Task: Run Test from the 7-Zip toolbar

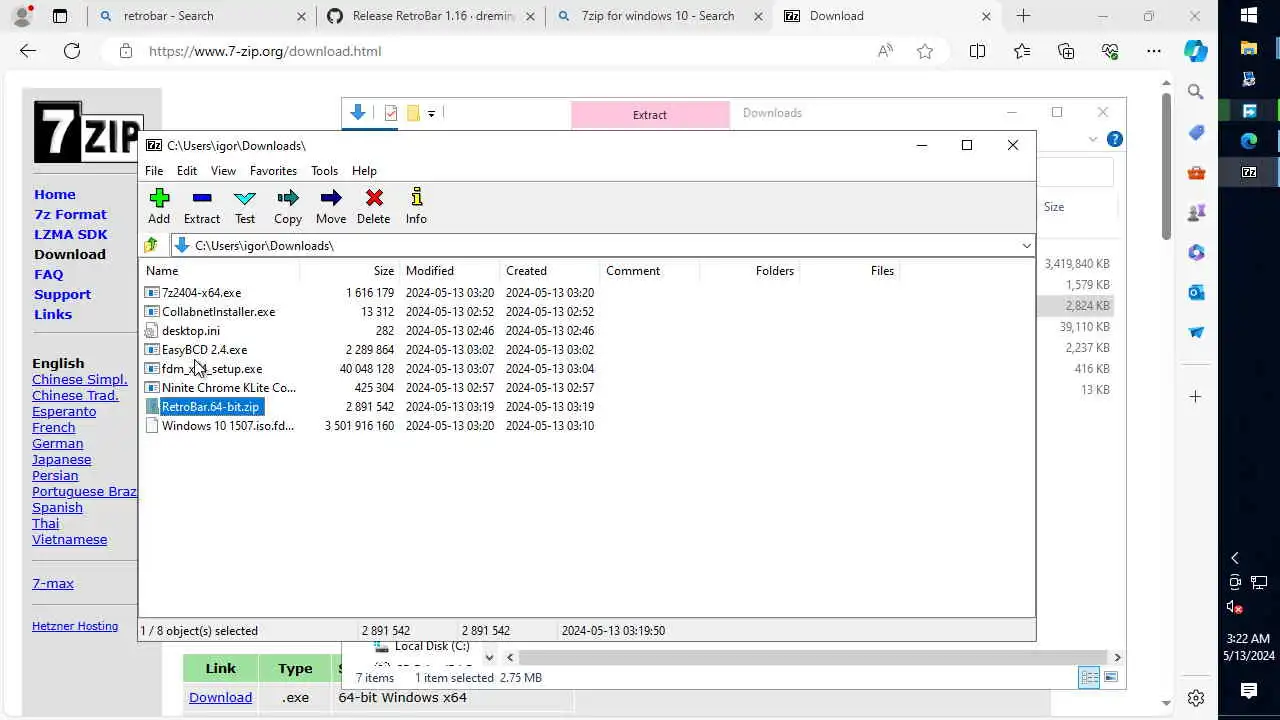Action: 245,206
